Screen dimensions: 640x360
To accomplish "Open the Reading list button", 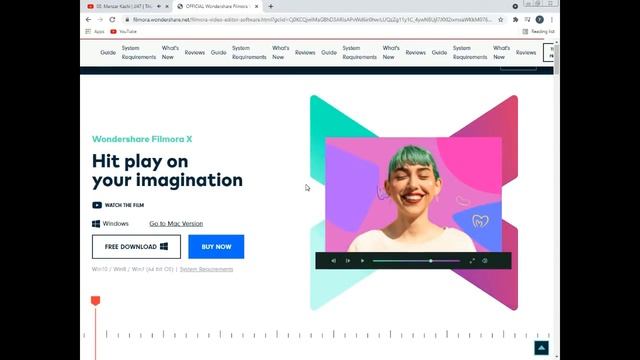I will coord(539,31).
